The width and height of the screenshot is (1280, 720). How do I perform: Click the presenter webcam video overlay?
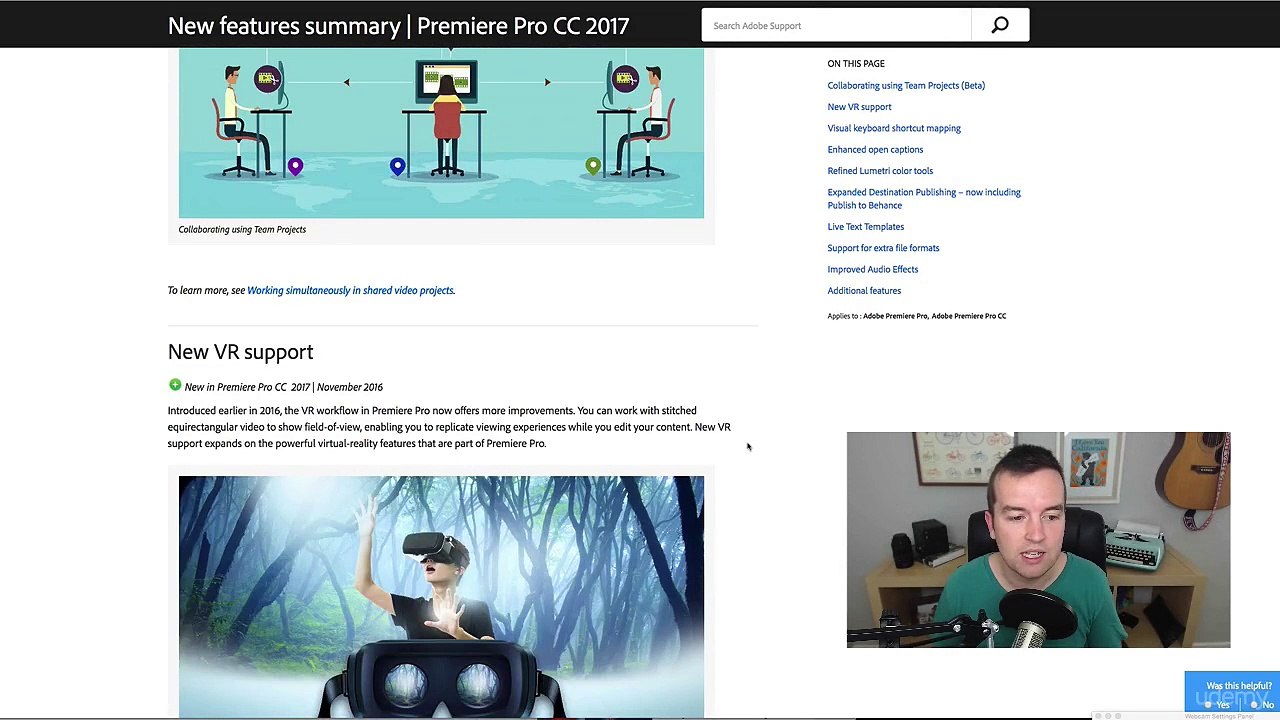click(1038, 540)
